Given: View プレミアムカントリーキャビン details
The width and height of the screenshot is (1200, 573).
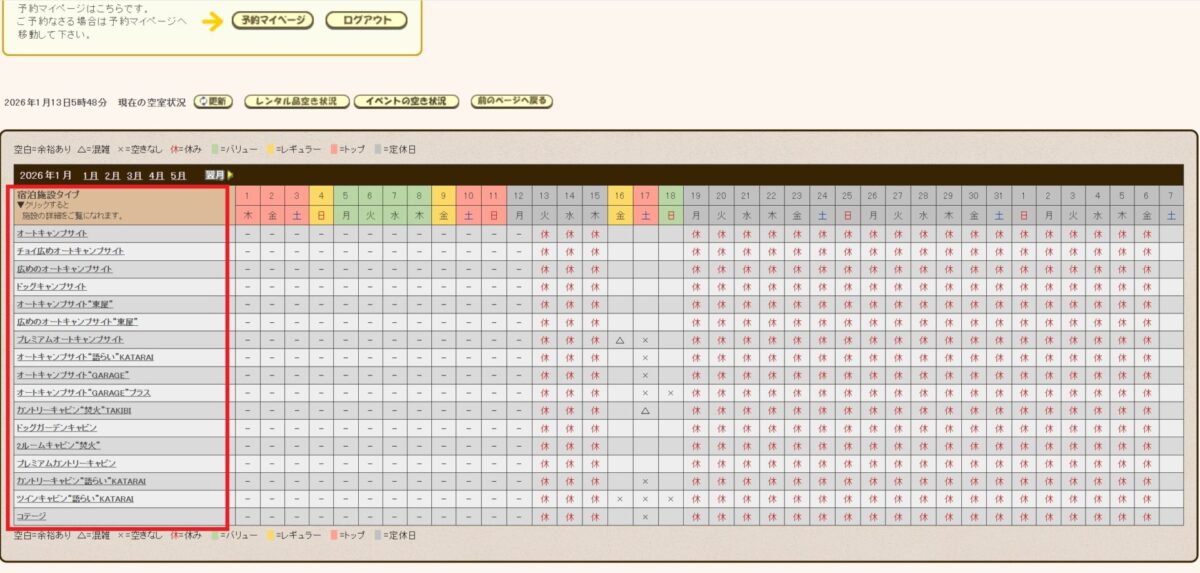Looking at the screenshot, I should pos(66,463).
